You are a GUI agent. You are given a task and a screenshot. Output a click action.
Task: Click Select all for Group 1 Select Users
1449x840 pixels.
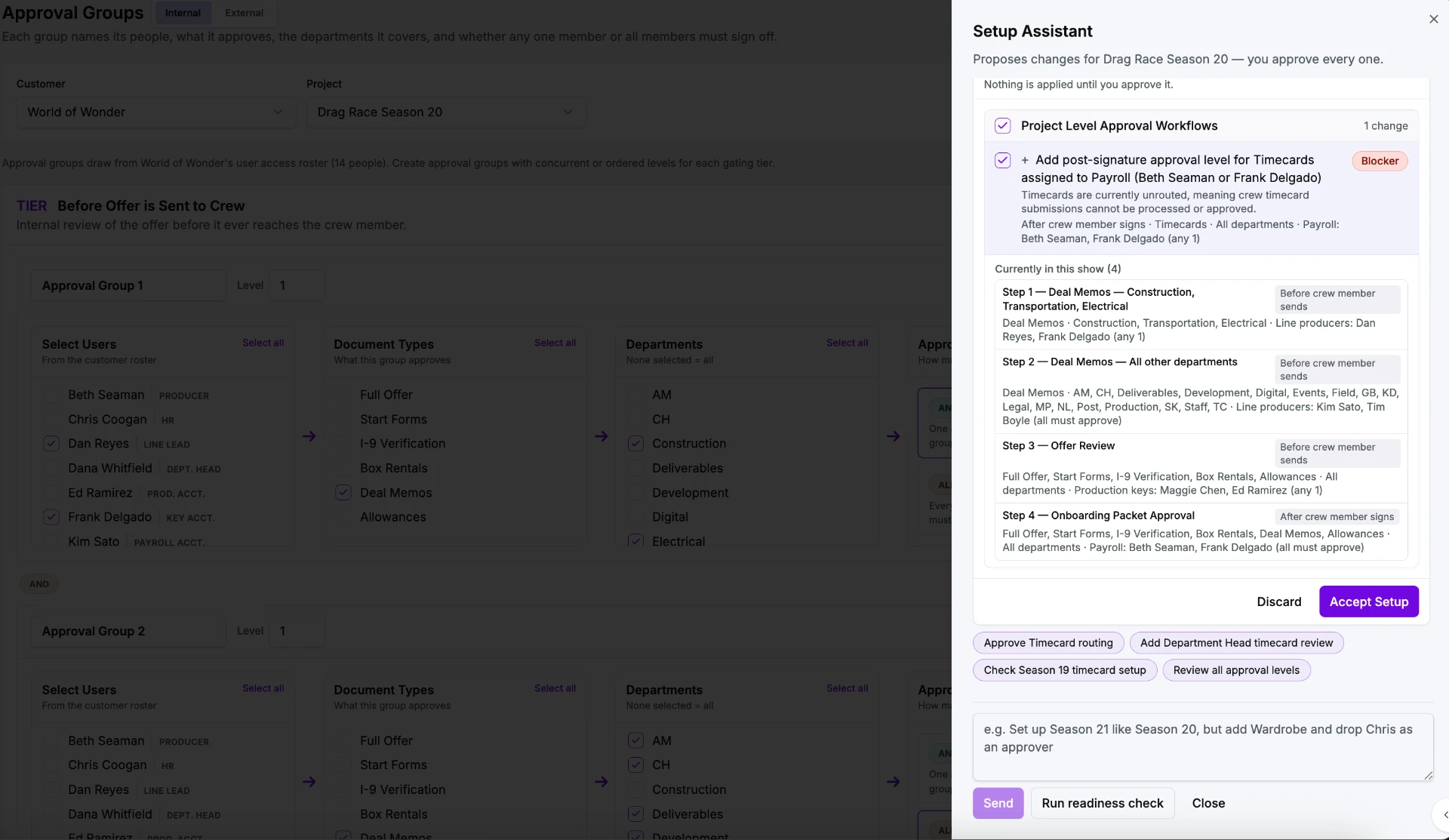tap(263, 343)
